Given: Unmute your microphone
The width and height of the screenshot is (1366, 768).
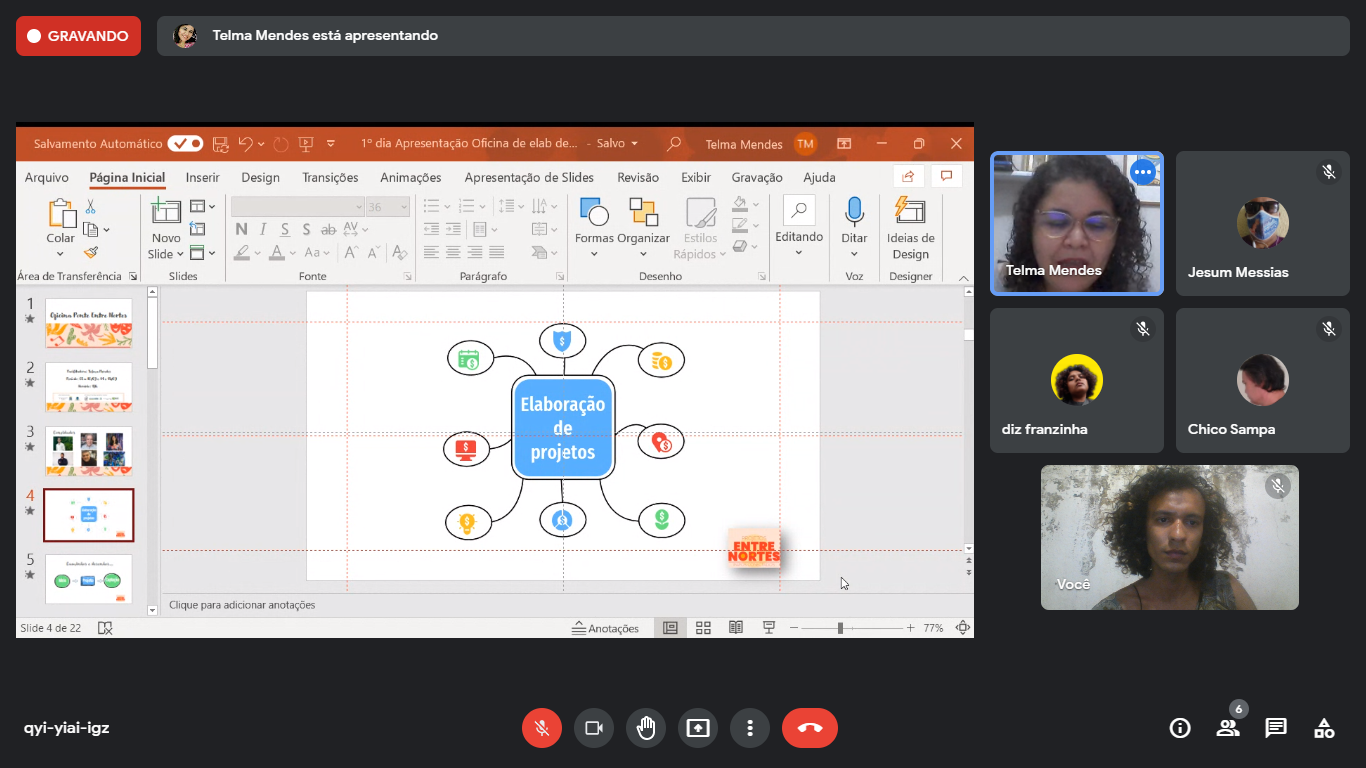Looking at the screenshot, I should pos(542,728).
